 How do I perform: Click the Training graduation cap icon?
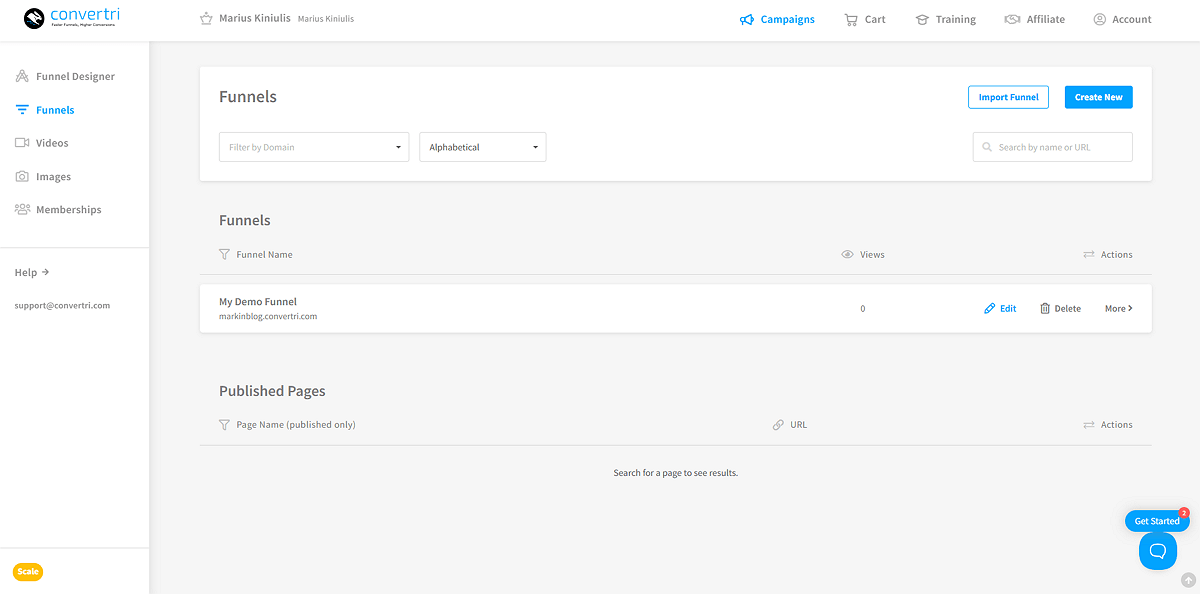tap(922, 19)
